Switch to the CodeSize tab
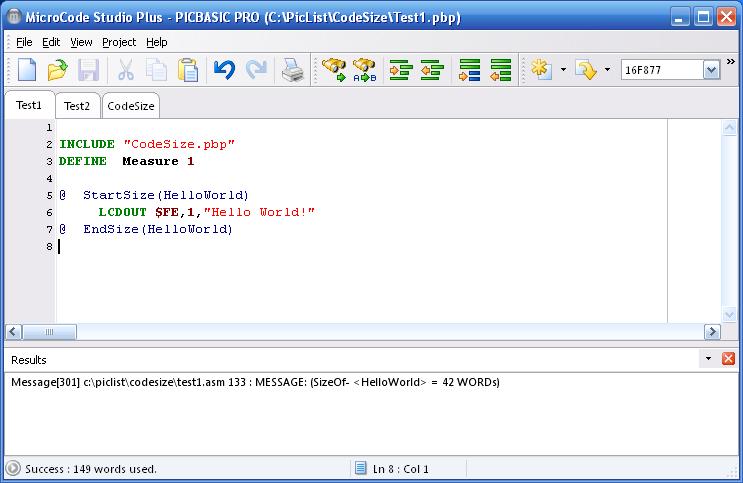Viewport: 743px width, 483px height. coord(130,106)
